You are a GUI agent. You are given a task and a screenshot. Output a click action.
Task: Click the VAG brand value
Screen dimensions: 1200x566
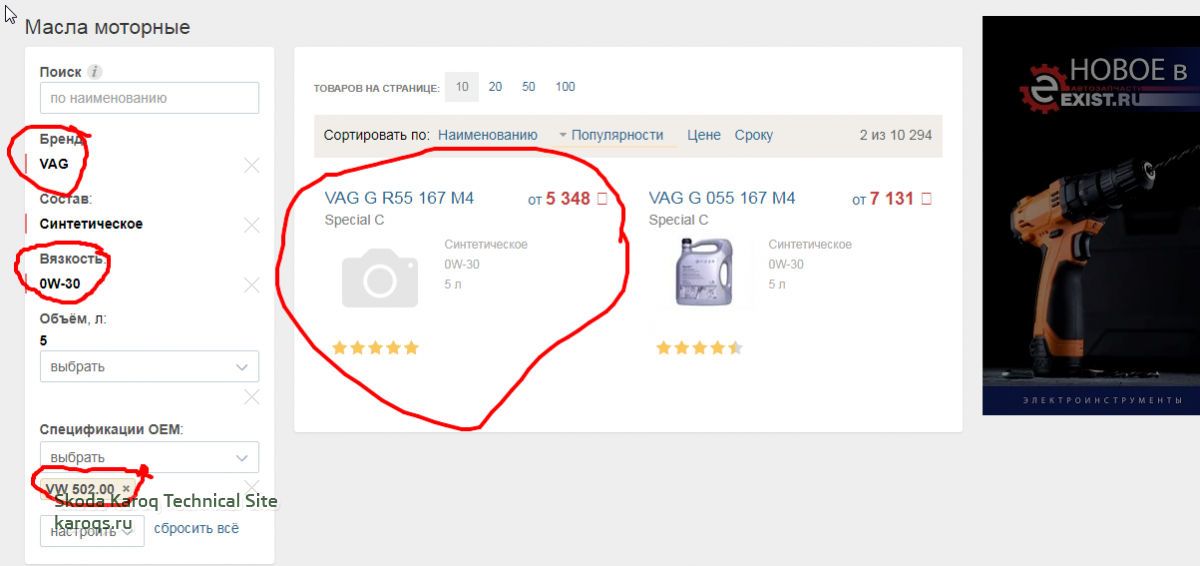pyautogui.click(x=54, y=163)
